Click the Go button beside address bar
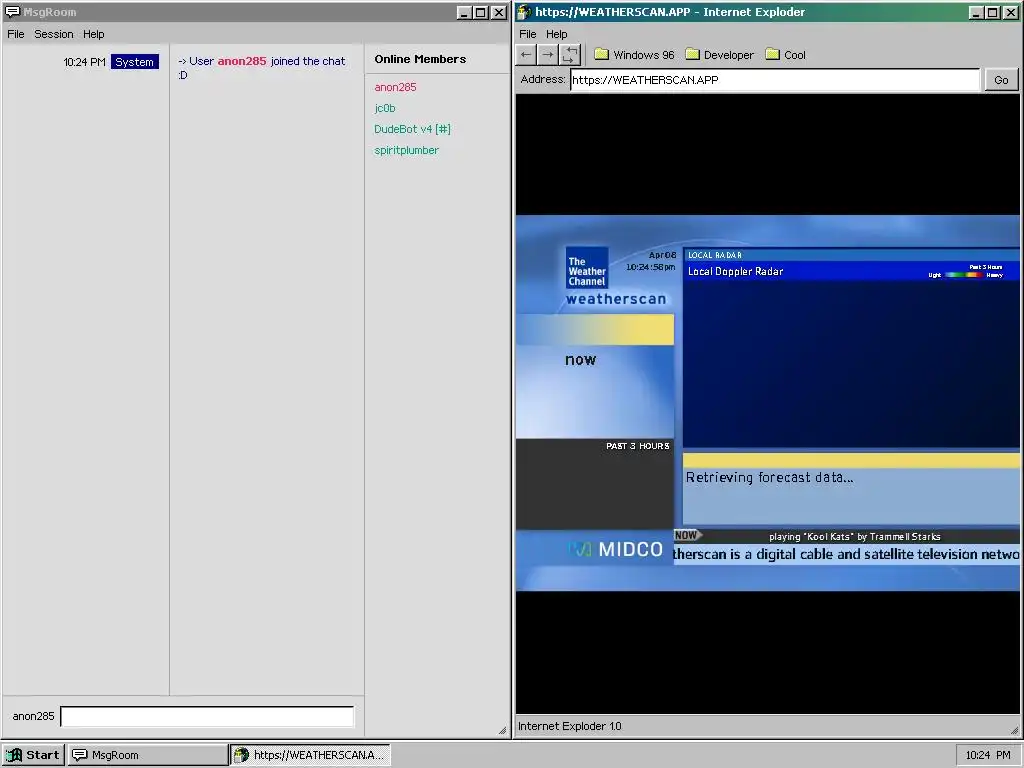The width and height of the screenshot is (1024, 768). (x=1001, y=80)
